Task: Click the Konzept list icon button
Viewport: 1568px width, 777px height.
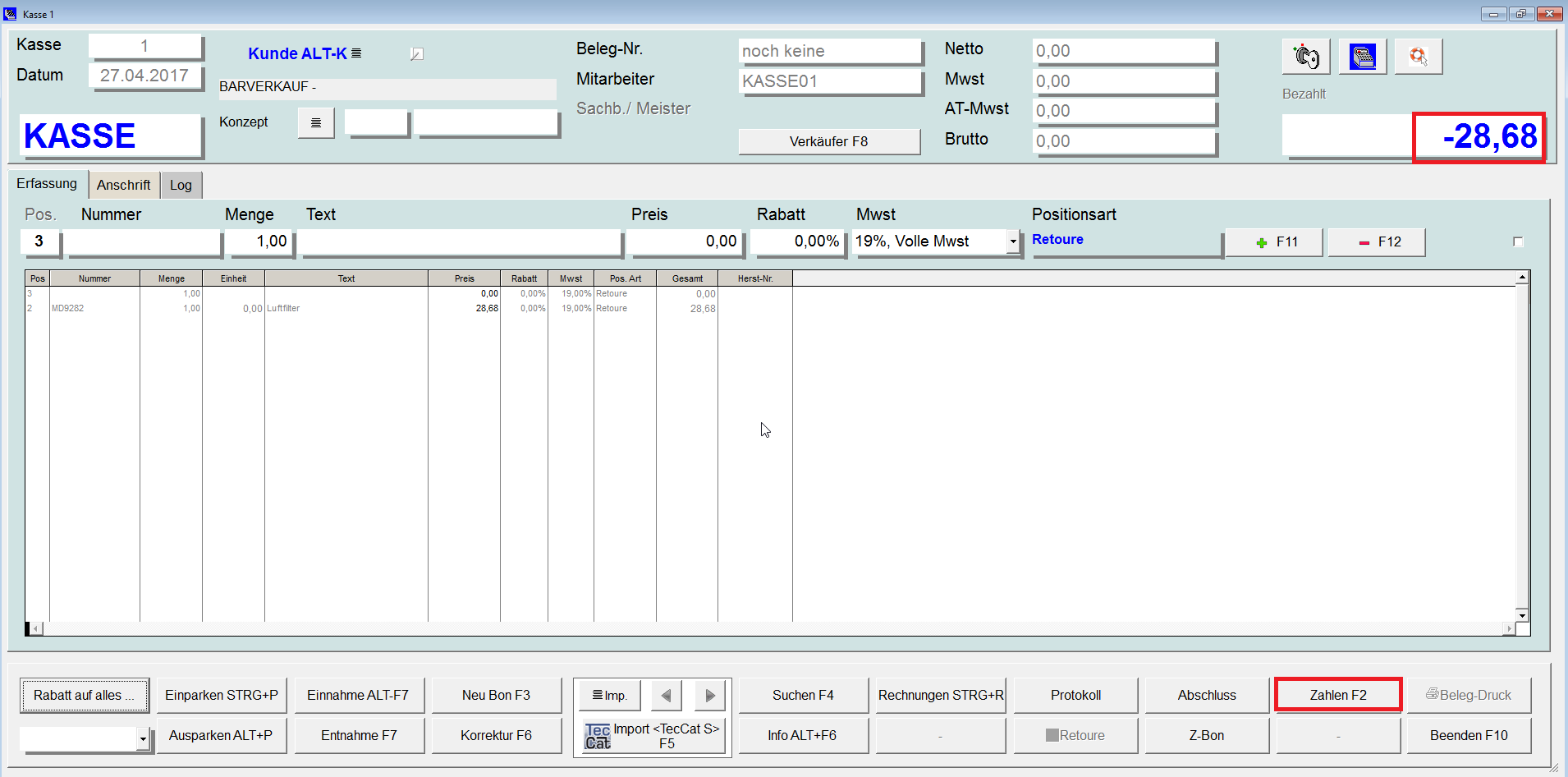Action: pyautogui.click(x=316, y=123)
